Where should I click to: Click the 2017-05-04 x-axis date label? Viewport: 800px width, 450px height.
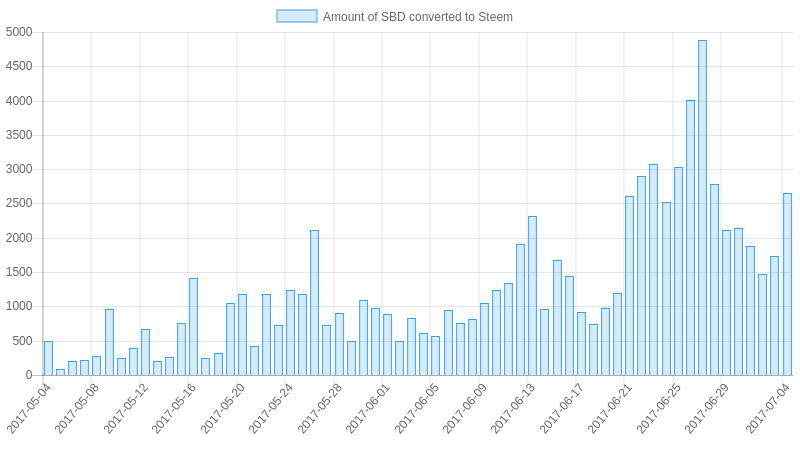coord(29,409)
